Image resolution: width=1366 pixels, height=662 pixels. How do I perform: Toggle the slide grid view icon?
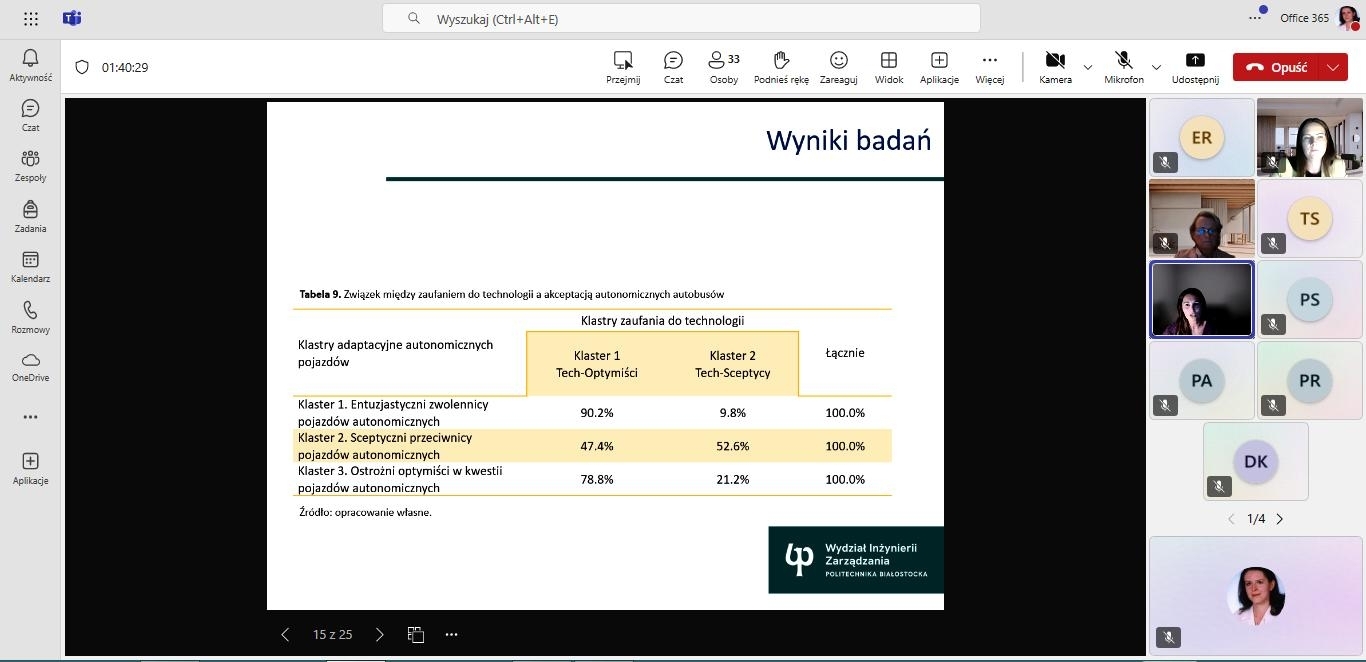click(416, 634)
